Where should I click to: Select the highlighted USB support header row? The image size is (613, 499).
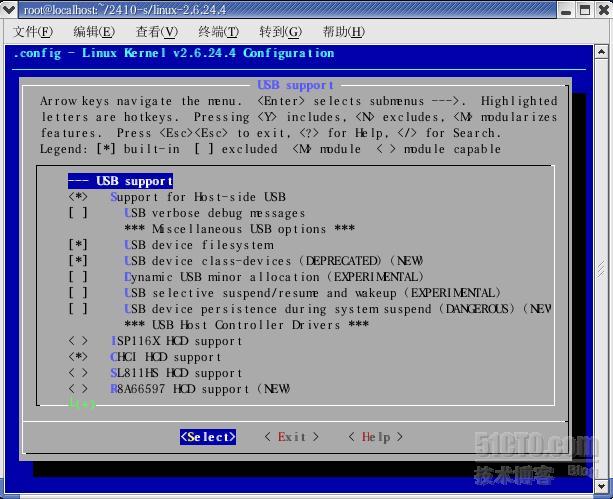coord(120,181)
